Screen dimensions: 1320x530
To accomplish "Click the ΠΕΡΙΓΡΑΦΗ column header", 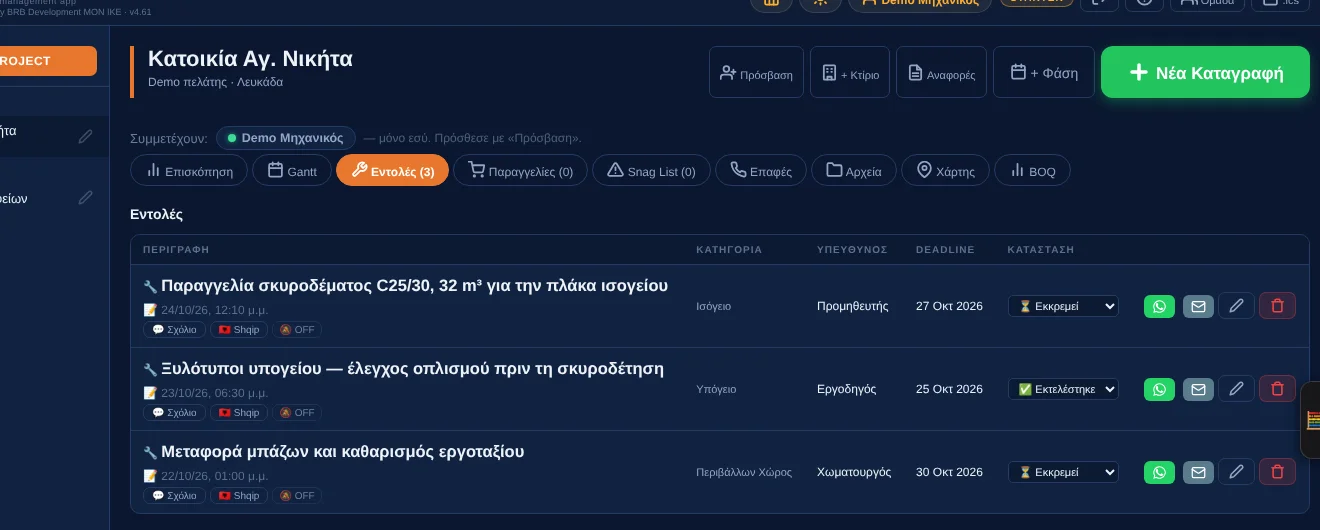I will (176, 249).
